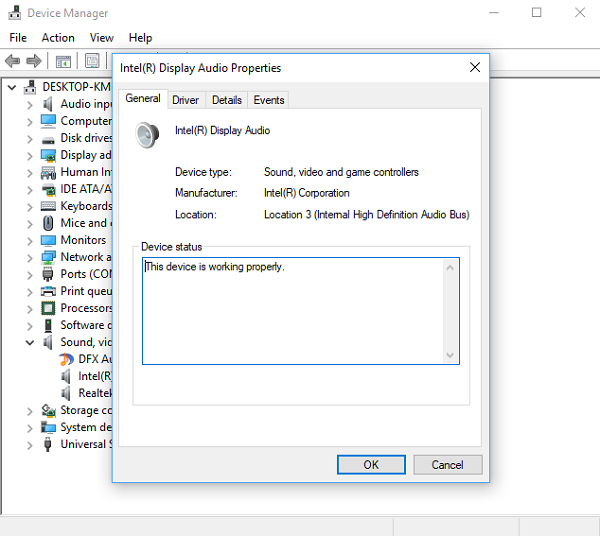Viewport: 600px width, 536px height.
Task: Click the Monitors category icon
Action: pyautogui.click(x=48, y=240)
